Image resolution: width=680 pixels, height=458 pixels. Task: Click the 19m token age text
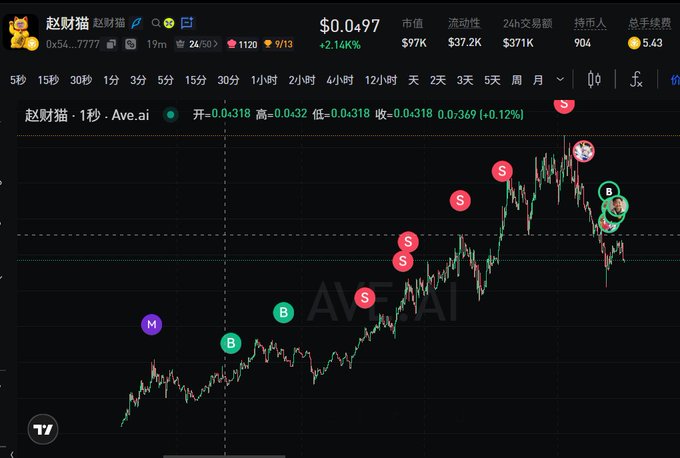[157, 44]
